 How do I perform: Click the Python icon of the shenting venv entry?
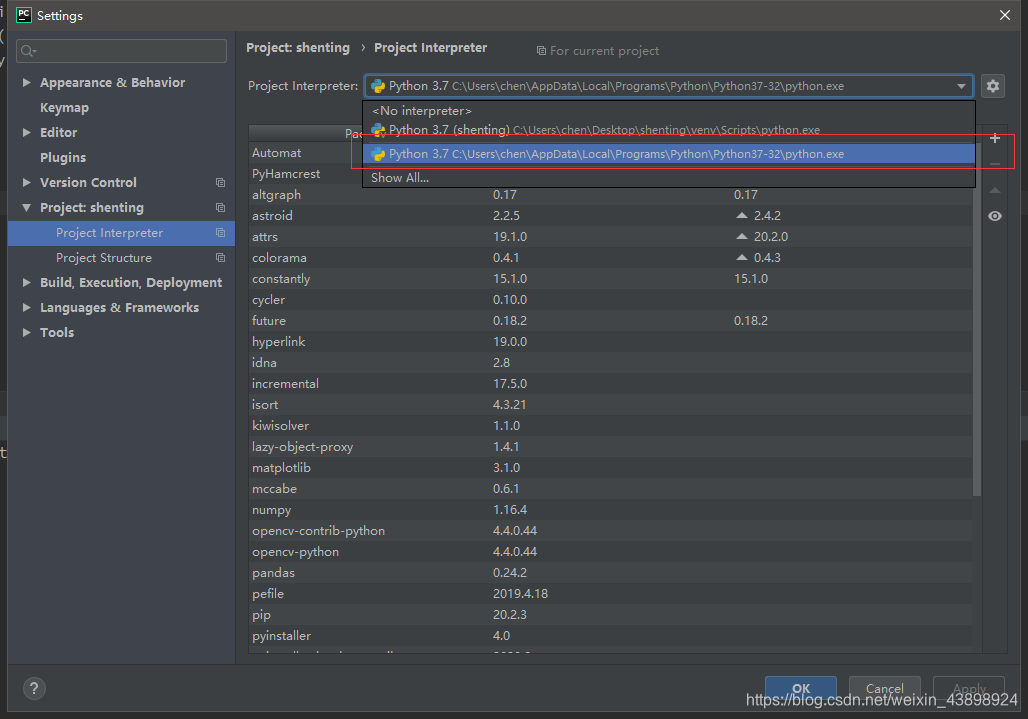click(378, 130)
